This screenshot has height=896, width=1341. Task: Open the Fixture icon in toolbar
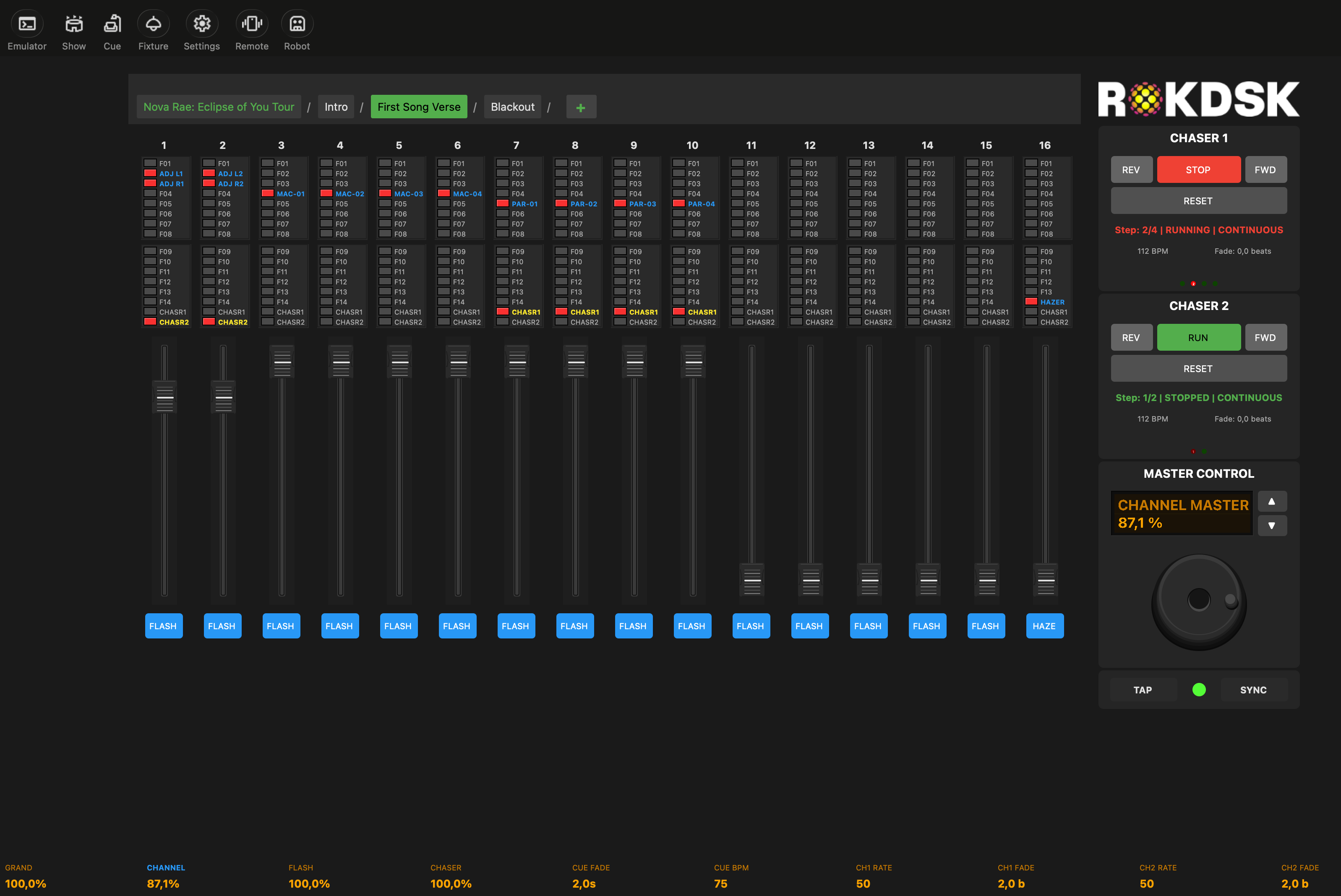153,24
